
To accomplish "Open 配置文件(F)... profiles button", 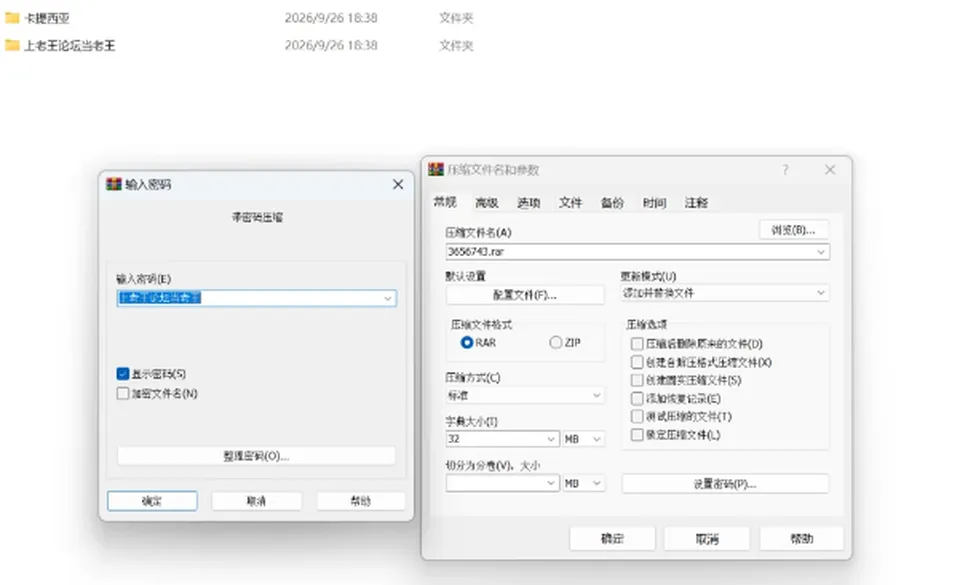I will [x=525, y=295].
